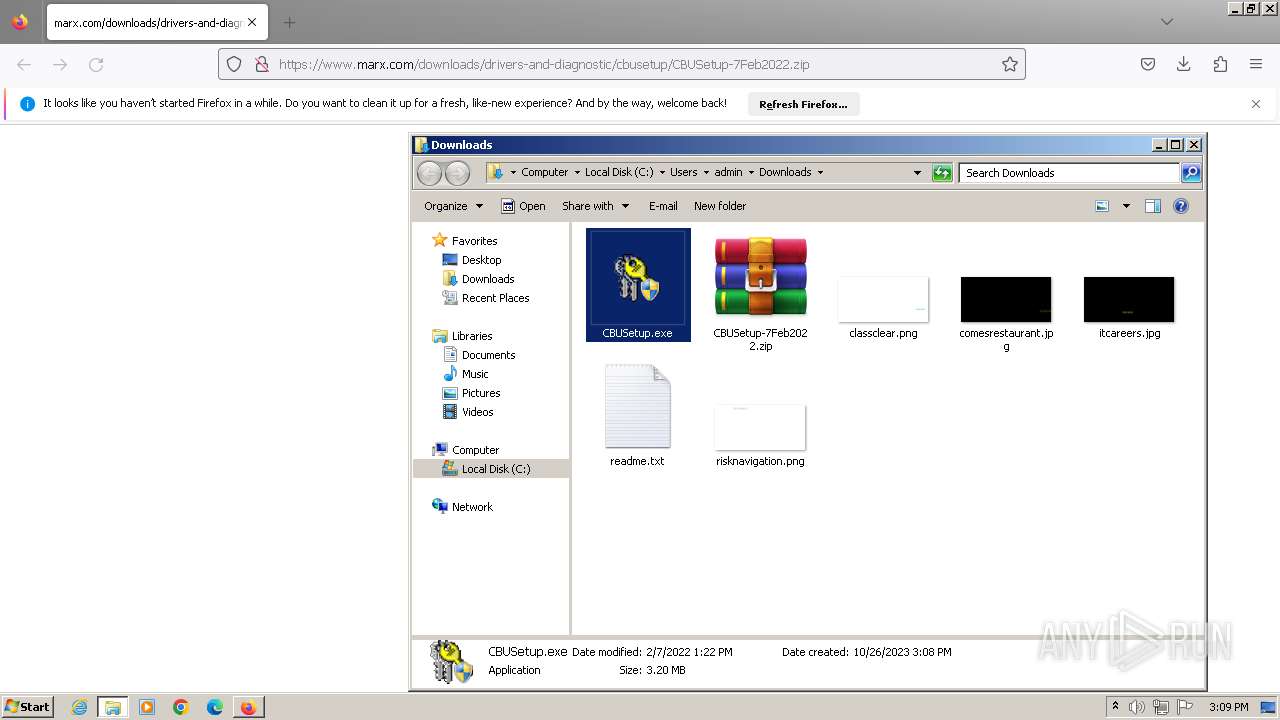Launch Chrome from the taskbar
The image size is (1280, 720).
coord(181,707)
